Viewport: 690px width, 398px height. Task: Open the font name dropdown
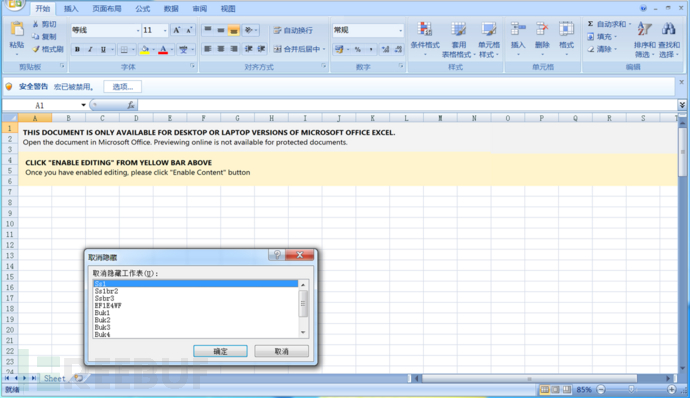coord(138,30)
